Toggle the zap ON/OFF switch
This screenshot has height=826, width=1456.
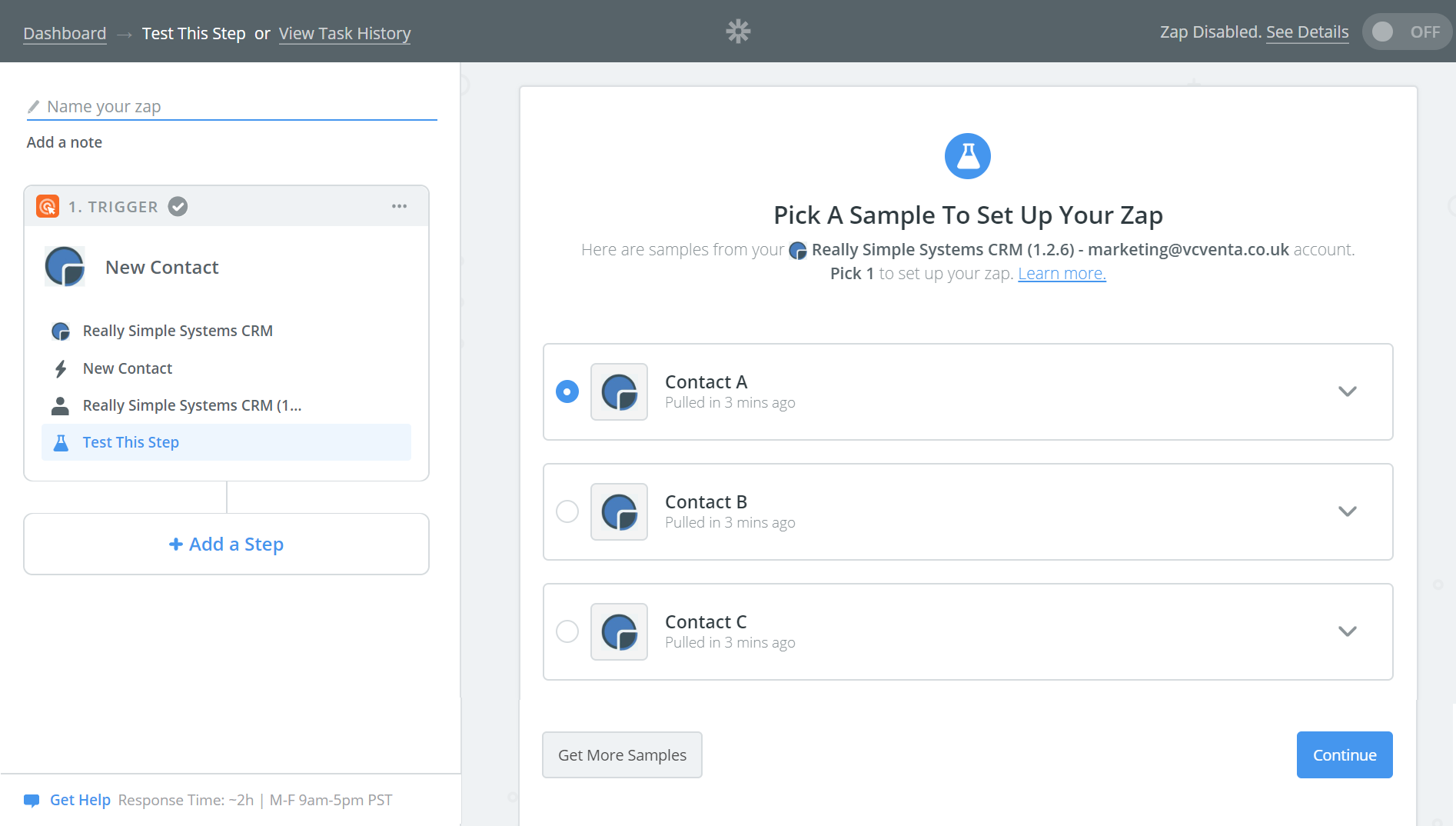point(1407,32)
